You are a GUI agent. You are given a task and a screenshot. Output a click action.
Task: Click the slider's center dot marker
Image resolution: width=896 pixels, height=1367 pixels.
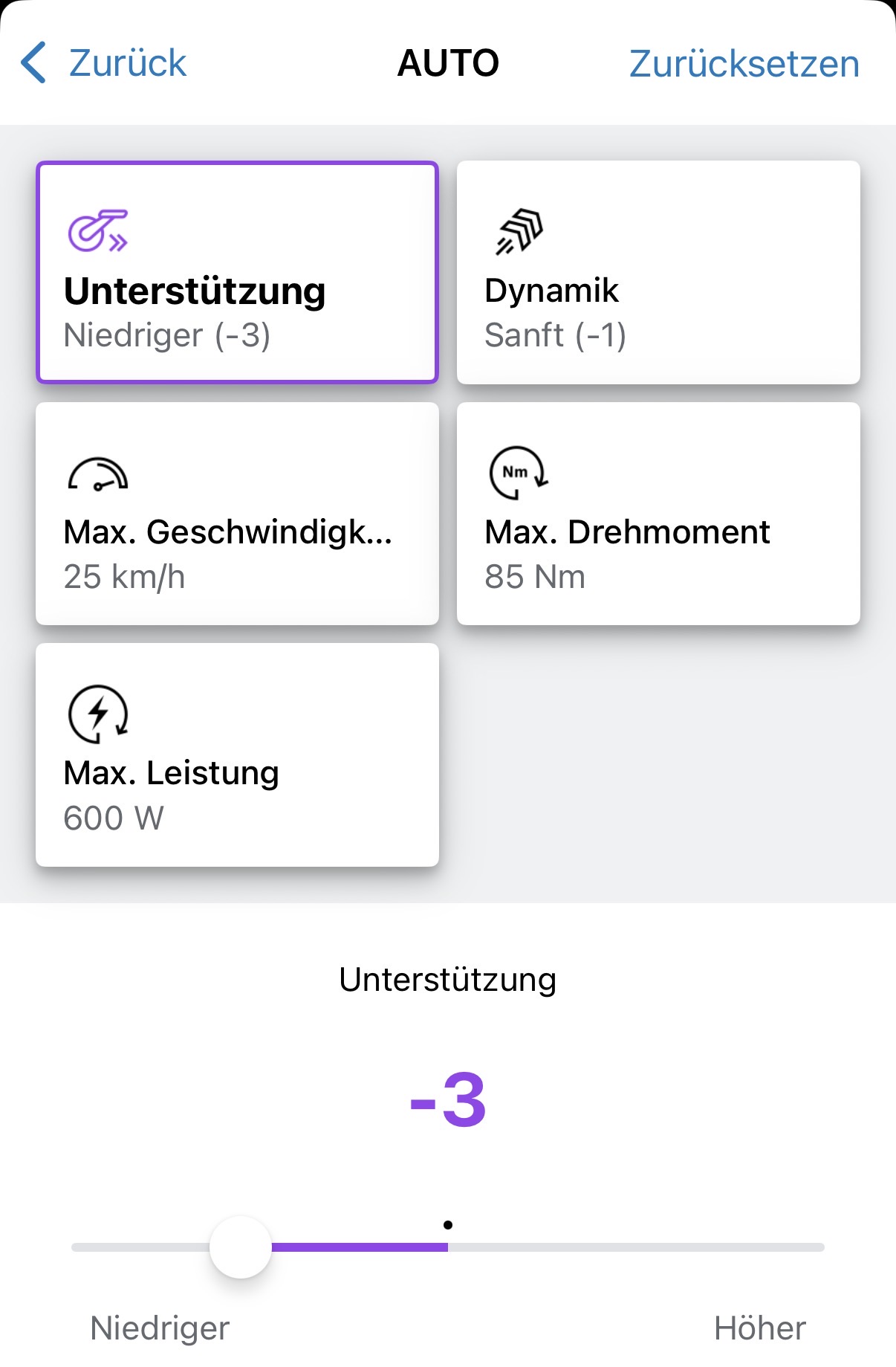(x=448, y=1225)
